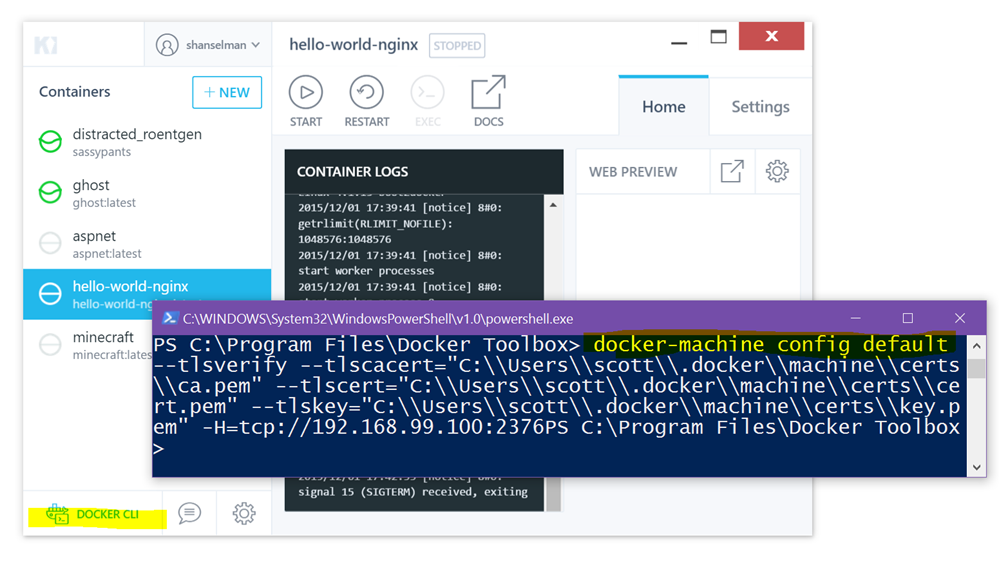
Task: Select the distracted_roentgen container
Action: point(147,141)
